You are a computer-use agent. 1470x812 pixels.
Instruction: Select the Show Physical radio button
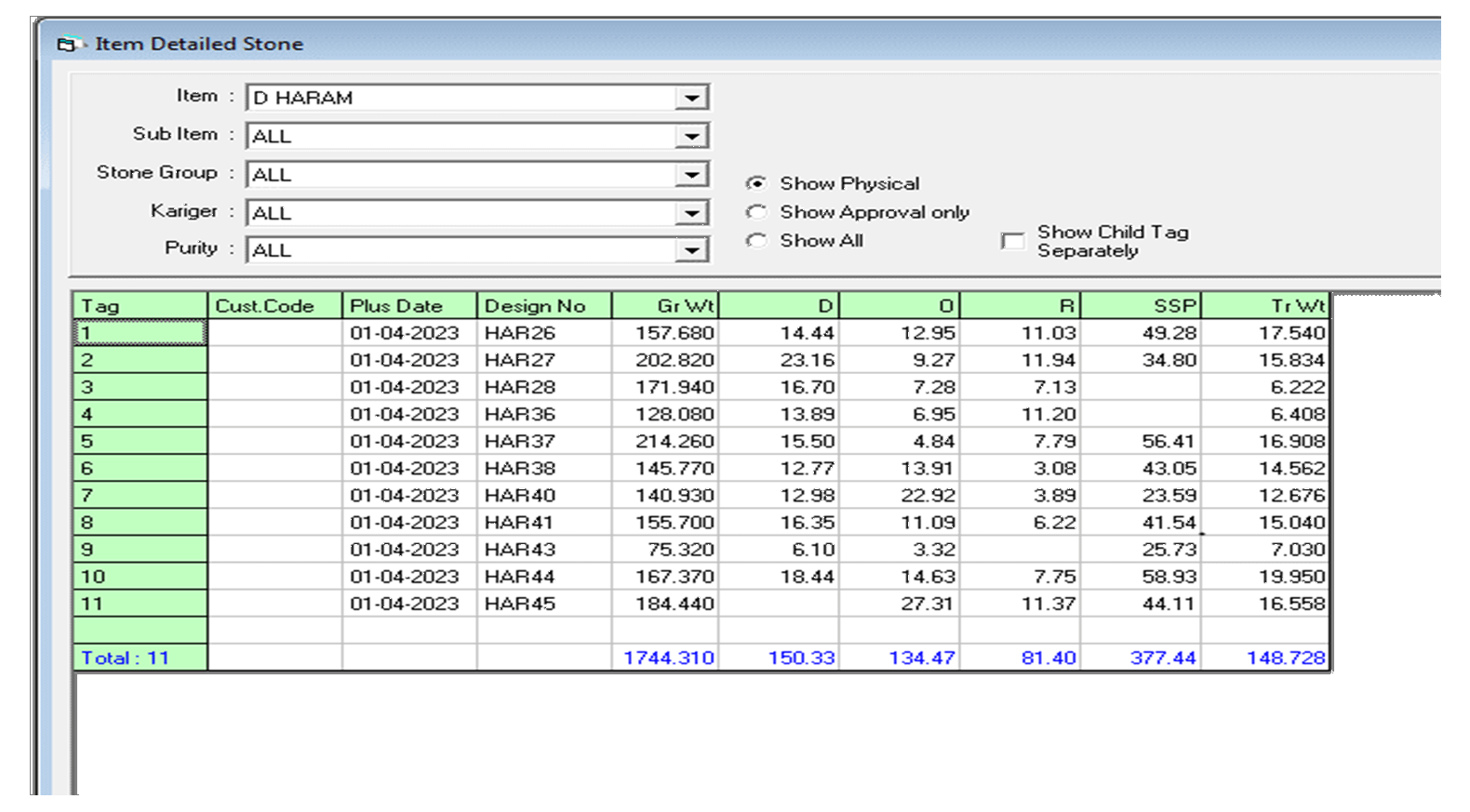[756, 183]
